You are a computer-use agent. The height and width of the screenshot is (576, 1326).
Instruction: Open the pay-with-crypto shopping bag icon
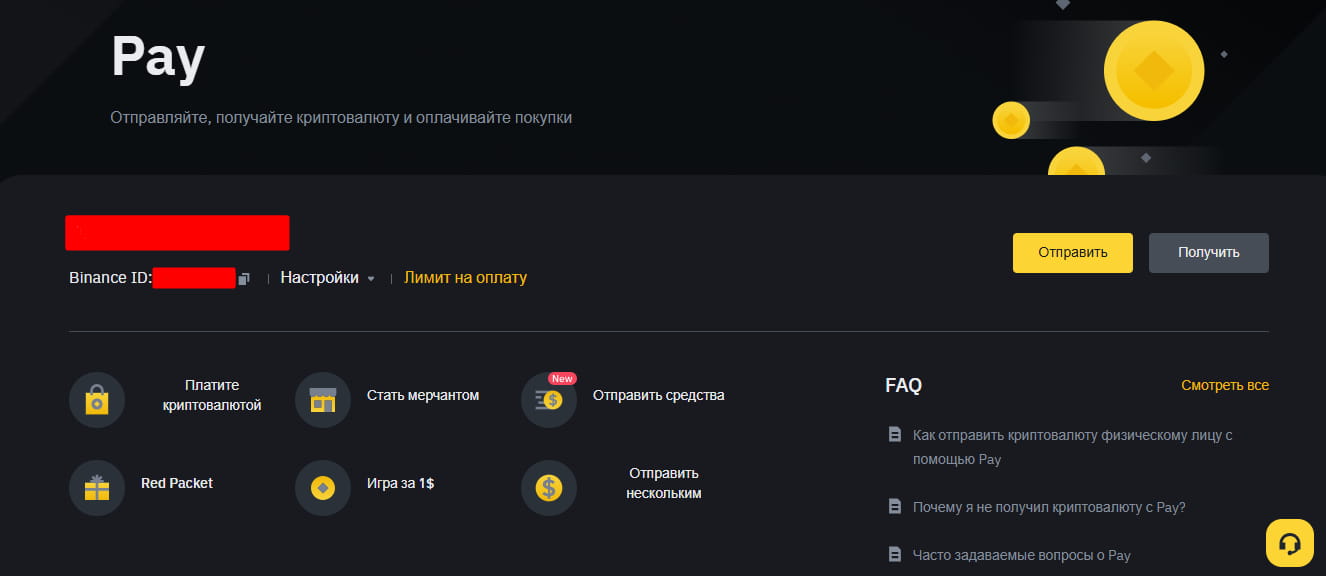97,400
